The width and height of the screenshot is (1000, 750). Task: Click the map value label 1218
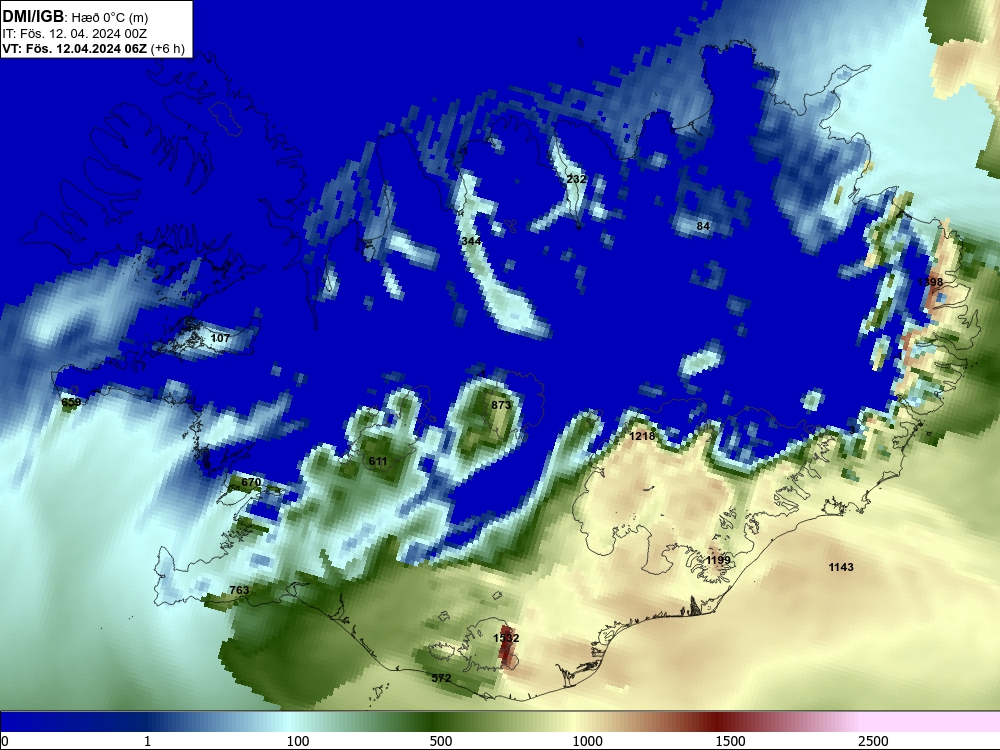tap(642, 436)
